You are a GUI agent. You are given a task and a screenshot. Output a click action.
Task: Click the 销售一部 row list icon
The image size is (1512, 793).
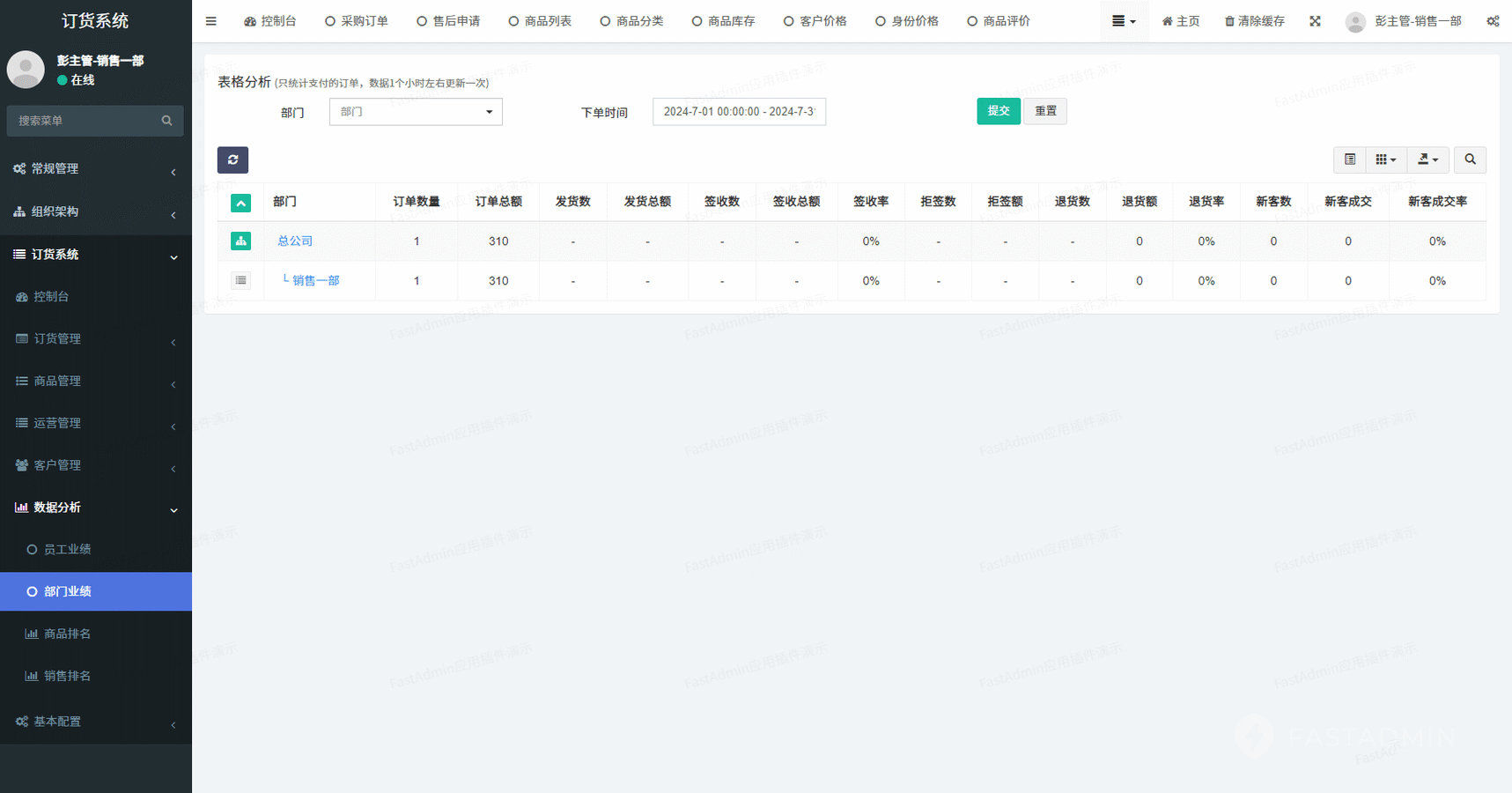240,280
